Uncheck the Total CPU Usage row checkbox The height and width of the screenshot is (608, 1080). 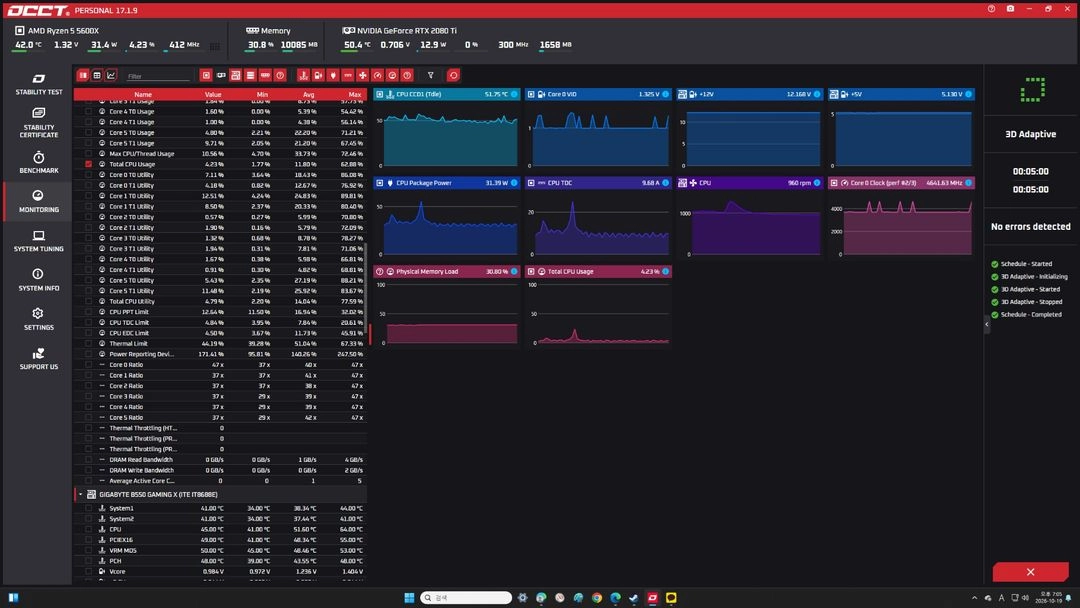(x=88, y=164)
